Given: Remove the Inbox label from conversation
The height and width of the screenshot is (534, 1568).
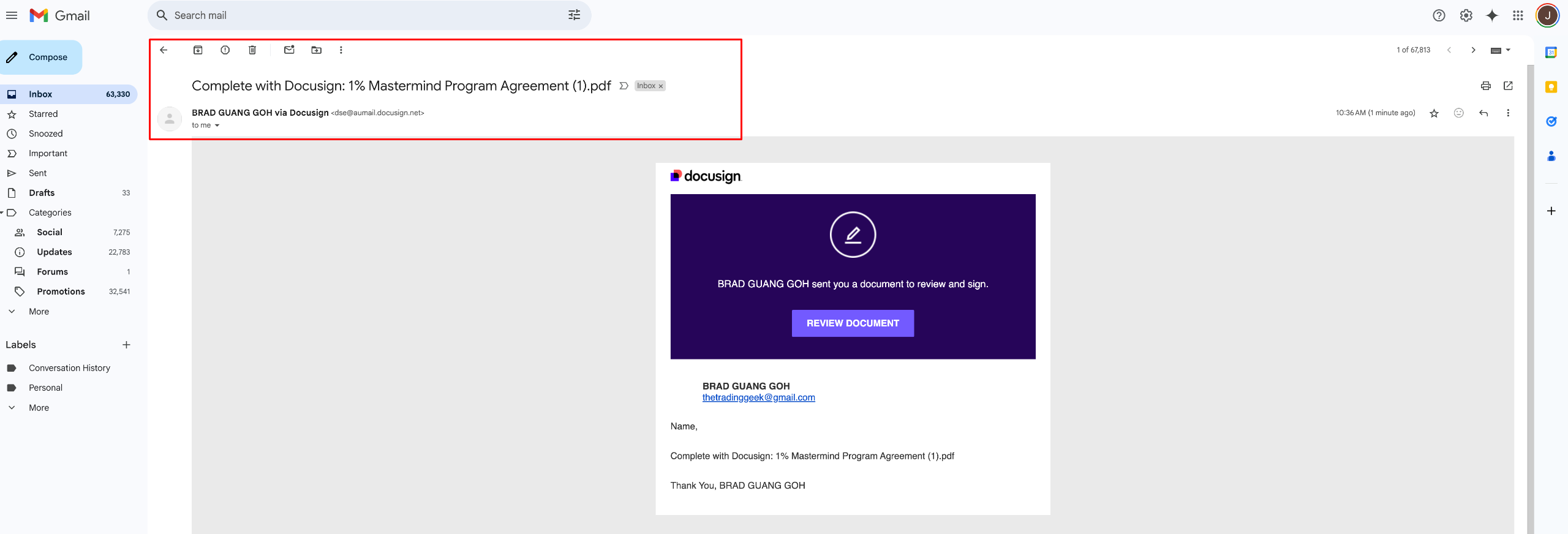Looking at the screenshot, I should [x=661, y=86].
